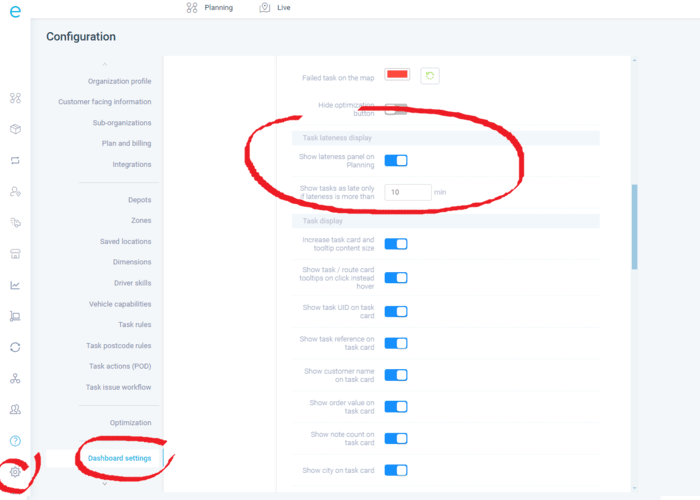Toggle Show task reference on task card

point(396,343)
